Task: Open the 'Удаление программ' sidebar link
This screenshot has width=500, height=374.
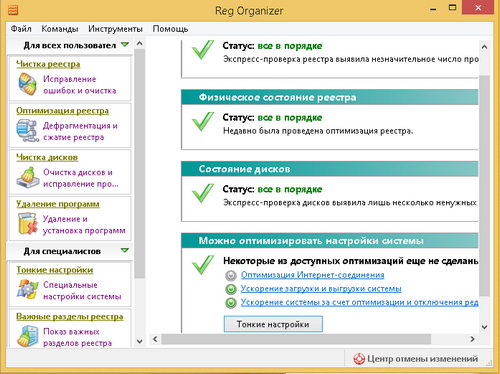Action: (58, 204)
